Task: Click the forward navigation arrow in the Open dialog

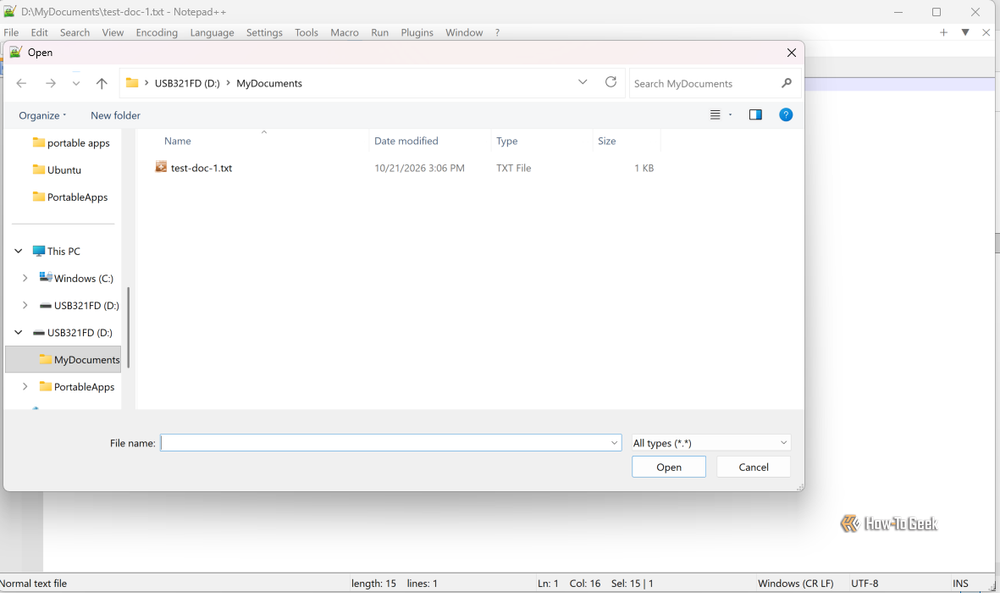Action: [x=50, y=83]
